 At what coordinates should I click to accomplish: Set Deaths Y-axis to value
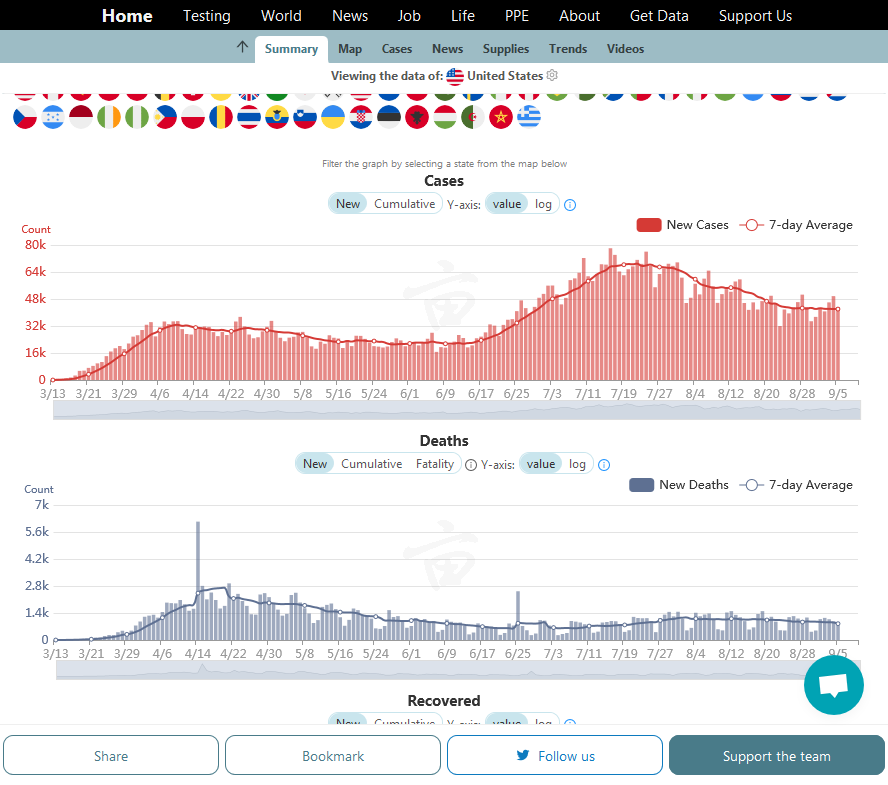pyautogui.click(x=541, y=464)
